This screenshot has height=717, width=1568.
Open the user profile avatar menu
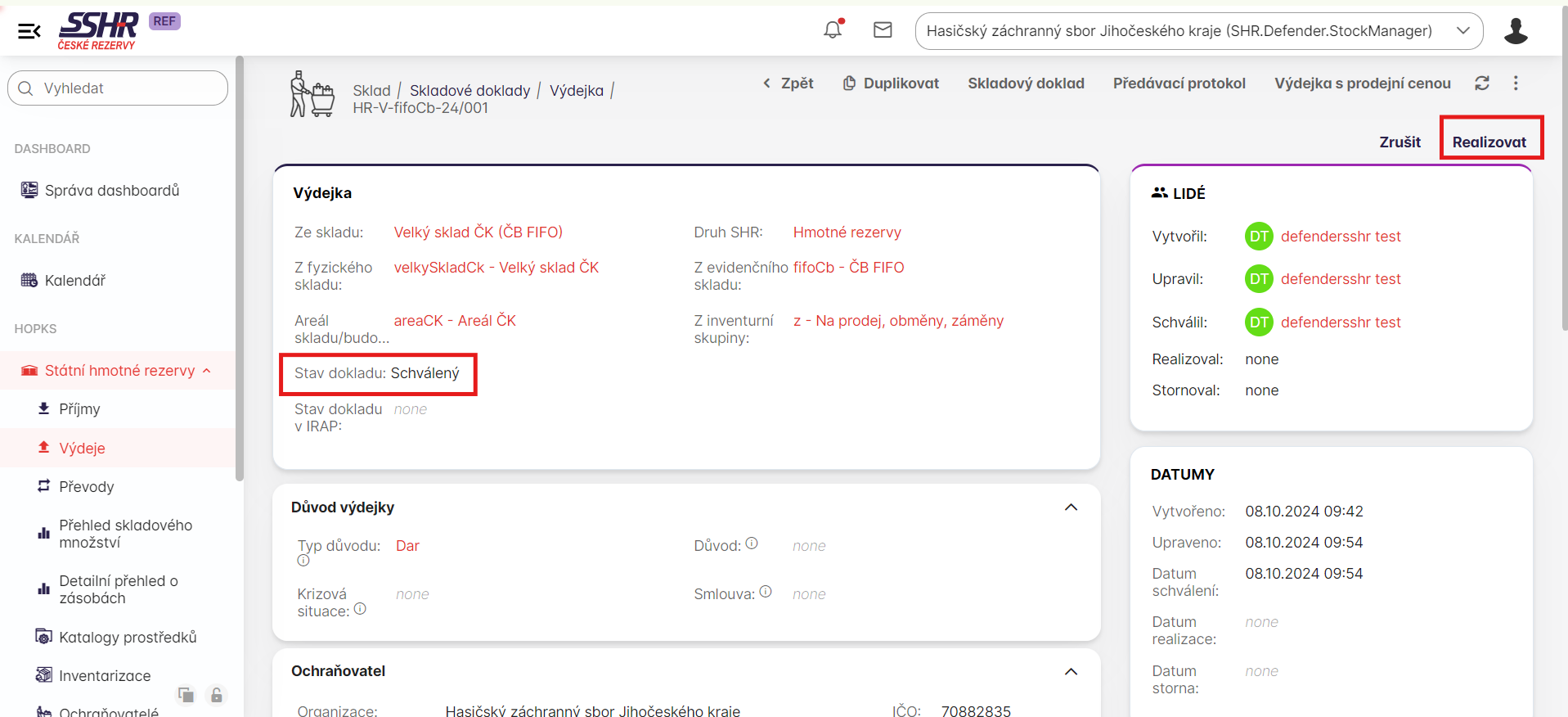[x=1516, y=31]
